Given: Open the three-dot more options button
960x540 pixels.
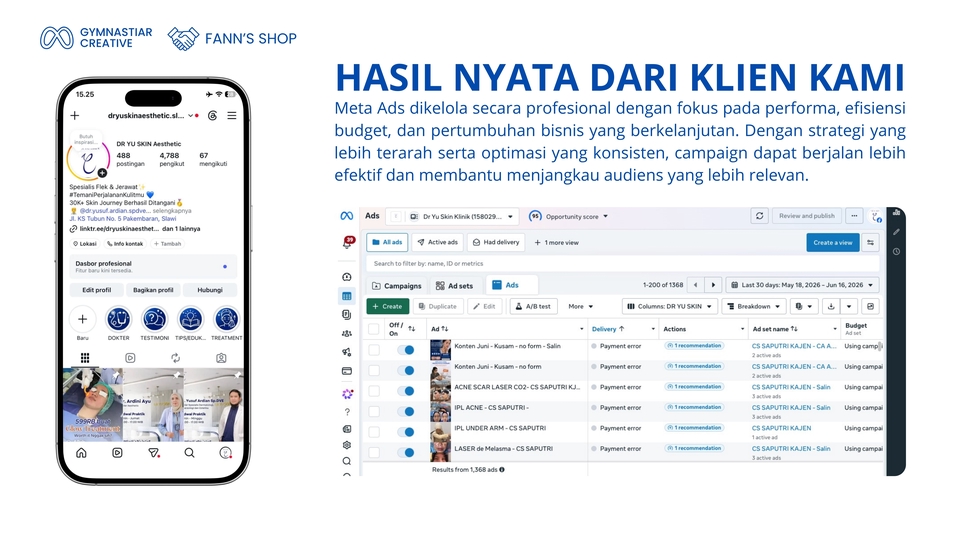Looking at the screenshot, I should (854, 216).
